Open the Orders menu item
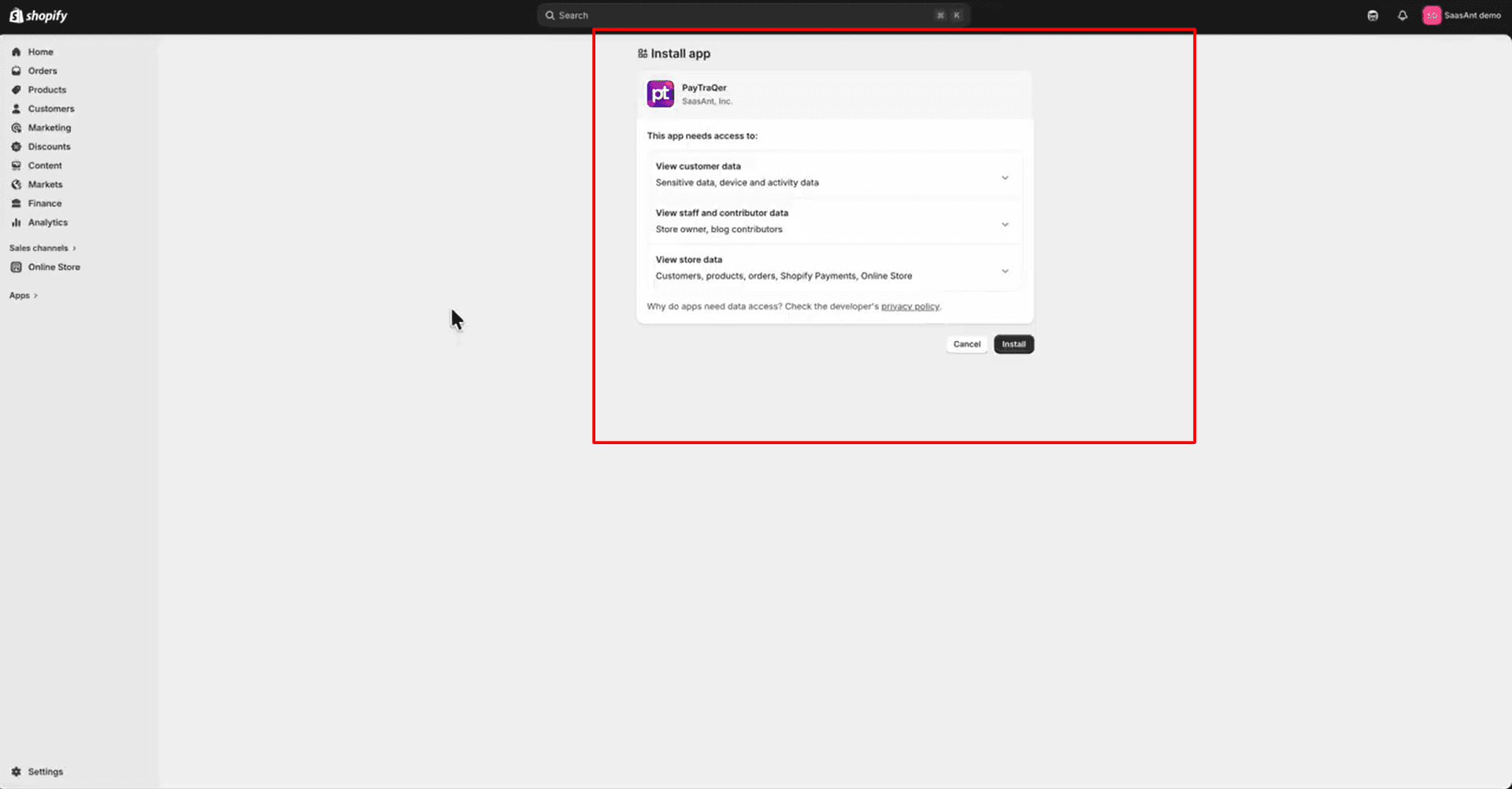1512x789 pixels. pyautogui.click(x=43, y=71)
